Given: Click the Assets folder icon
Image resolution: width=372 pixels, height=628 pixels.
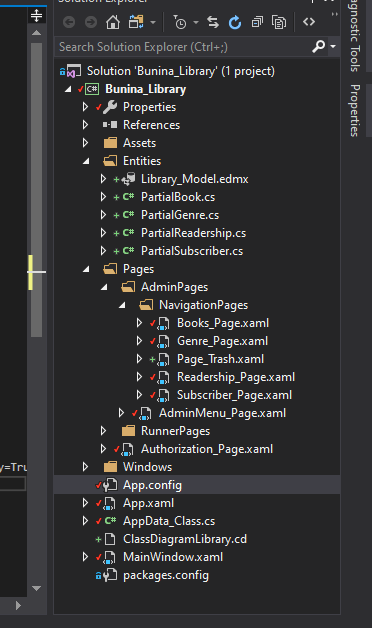Looking at the screenshot, I should pos(110,143).
